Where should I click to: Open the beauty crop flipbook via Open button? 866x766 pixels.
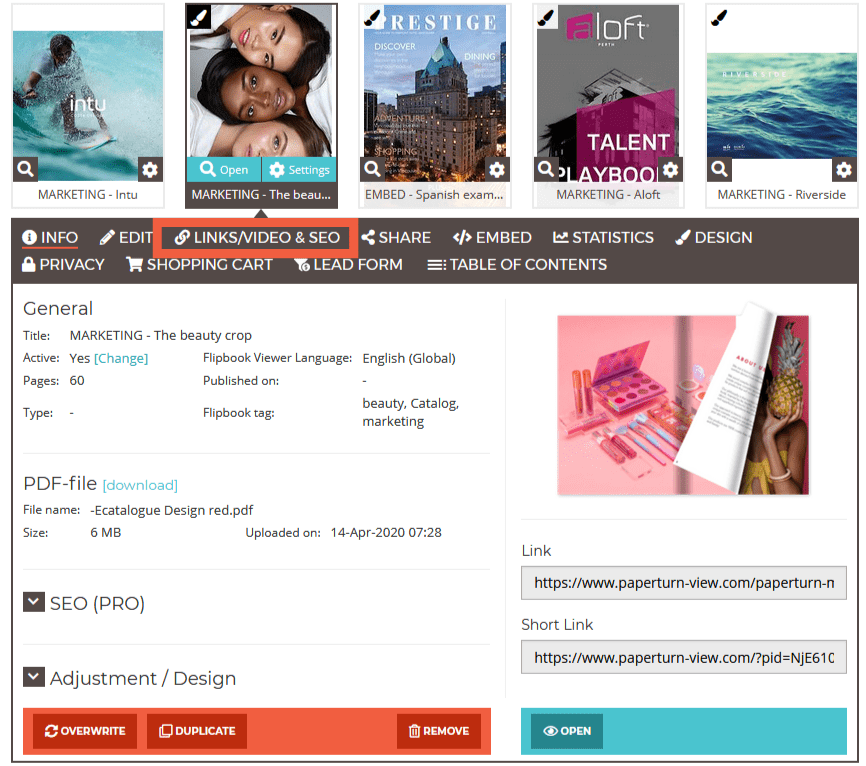tap(224, 170)
